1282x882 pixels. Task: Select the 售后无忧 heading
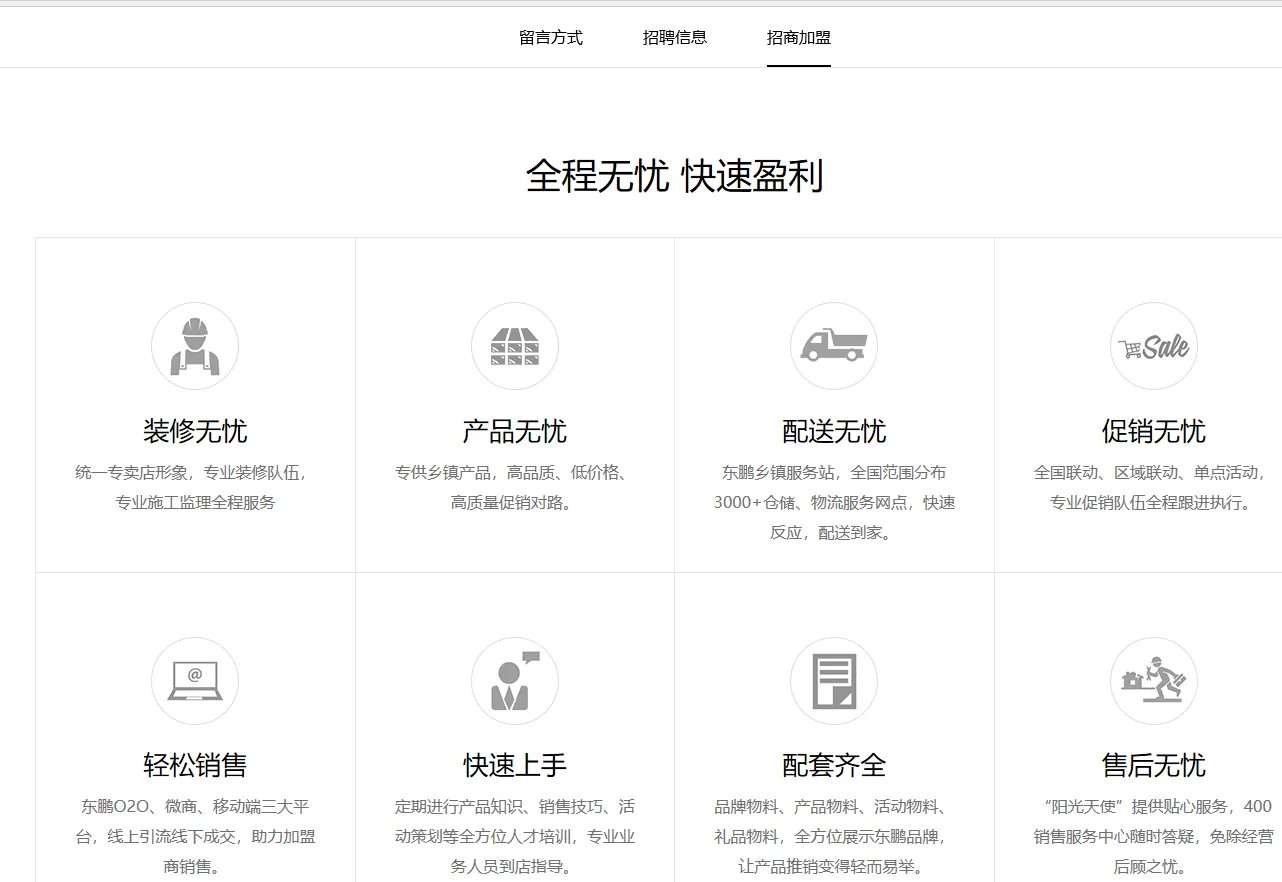(1154, 765)
